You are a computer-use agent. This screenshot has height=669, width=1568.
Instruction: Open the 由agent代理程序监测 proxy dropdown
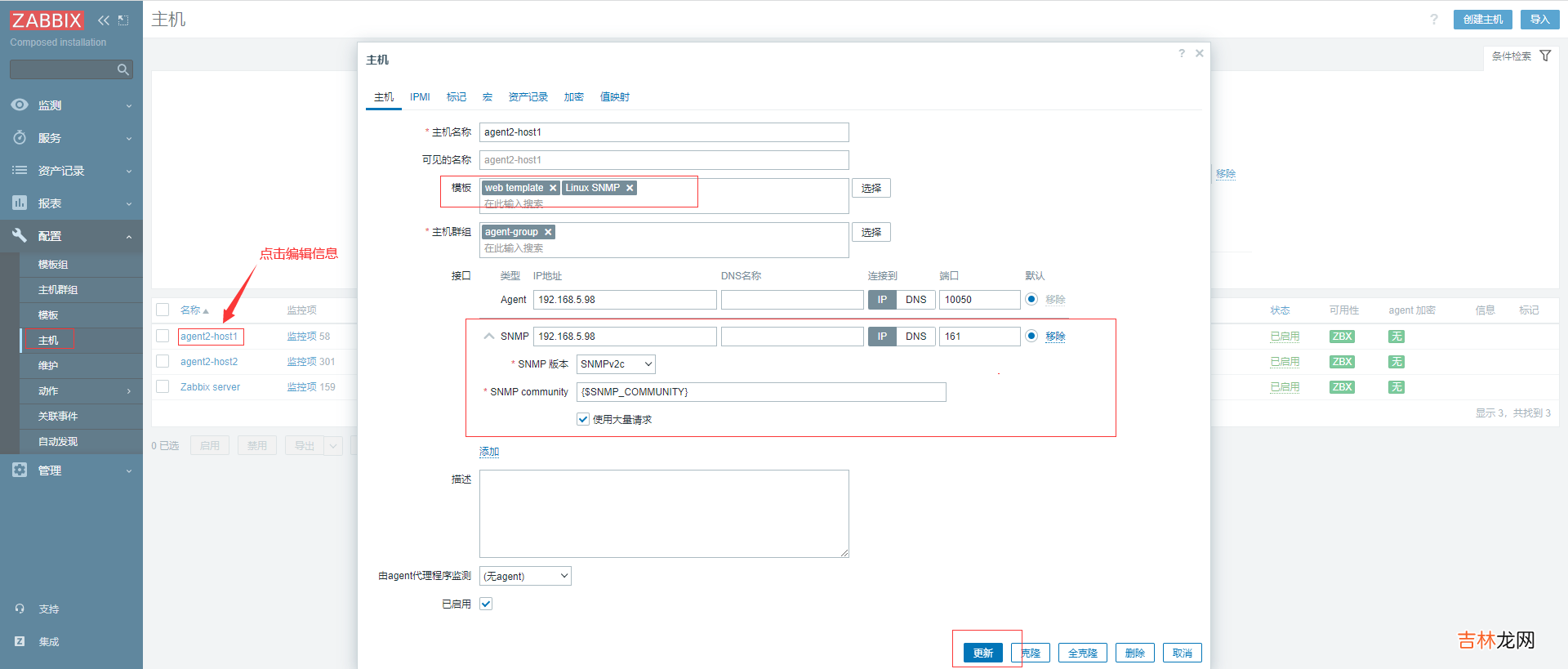coord(525,576)
